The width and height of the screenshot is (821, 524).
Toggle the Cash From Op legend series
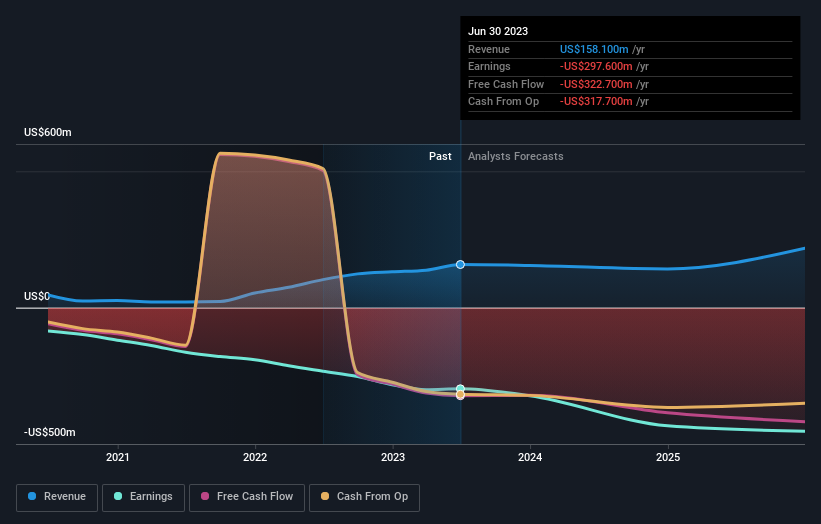click(x=364, y=497)
